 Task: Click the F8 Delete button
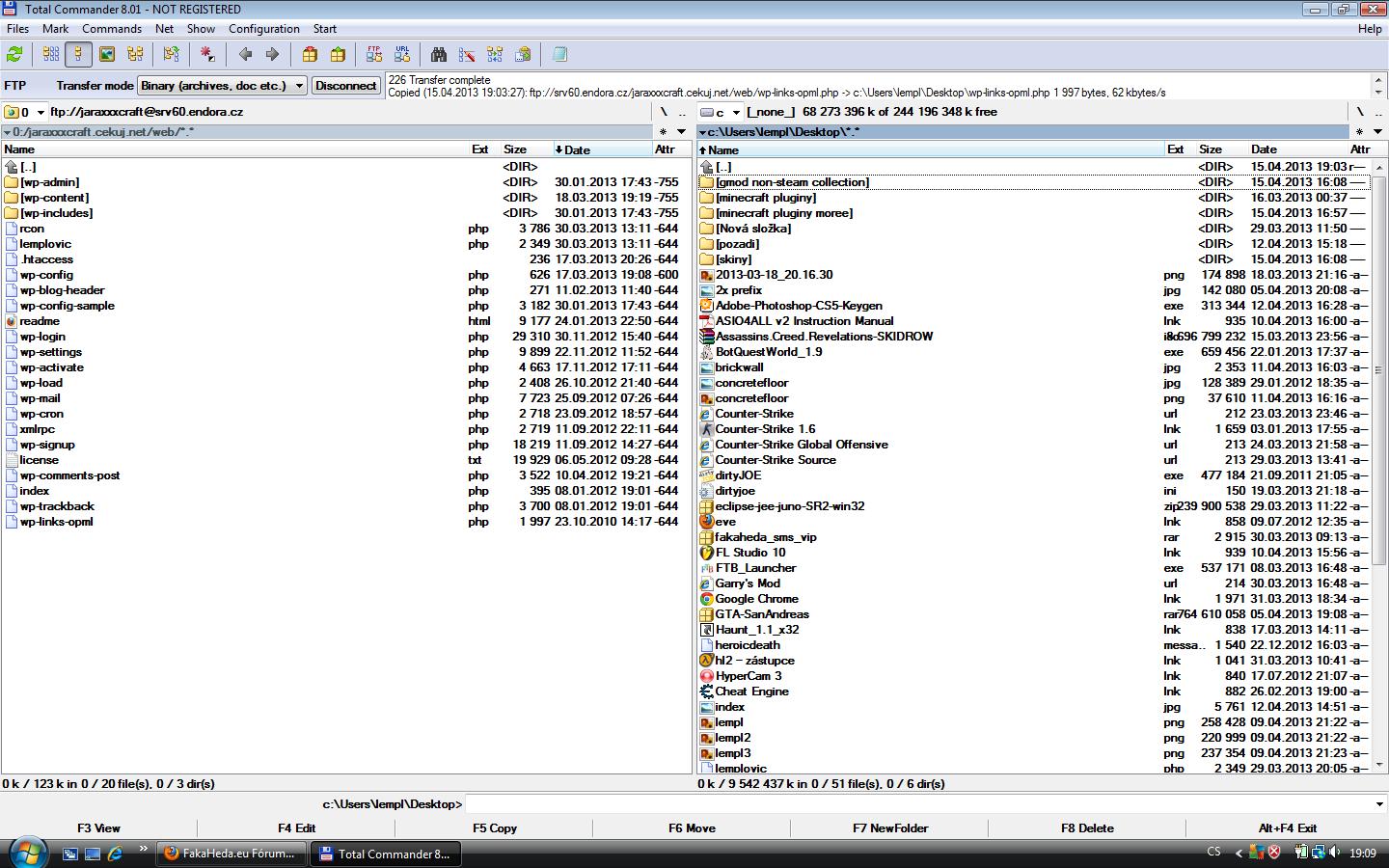tap(1087, 827)
